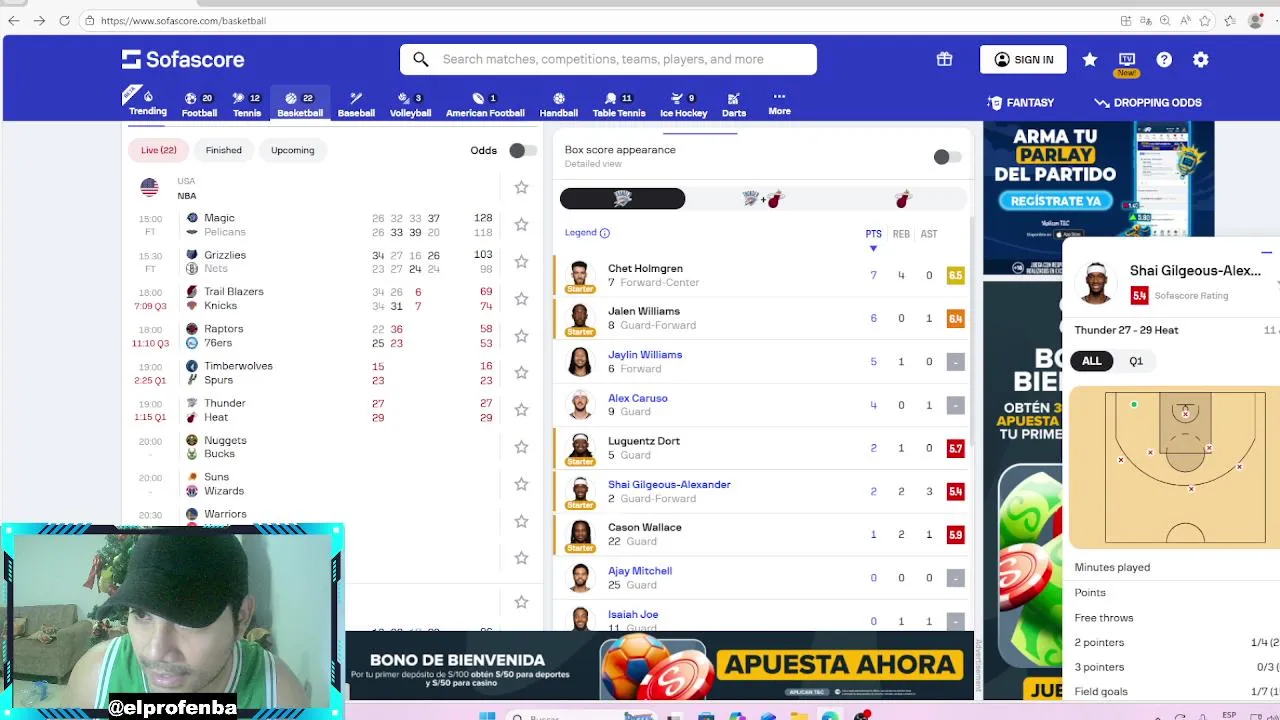The height and width of the screenshot is (720, 1280).
Task: Favorite the Raptors vs 76ers match
Action: (x=521, y=335)
